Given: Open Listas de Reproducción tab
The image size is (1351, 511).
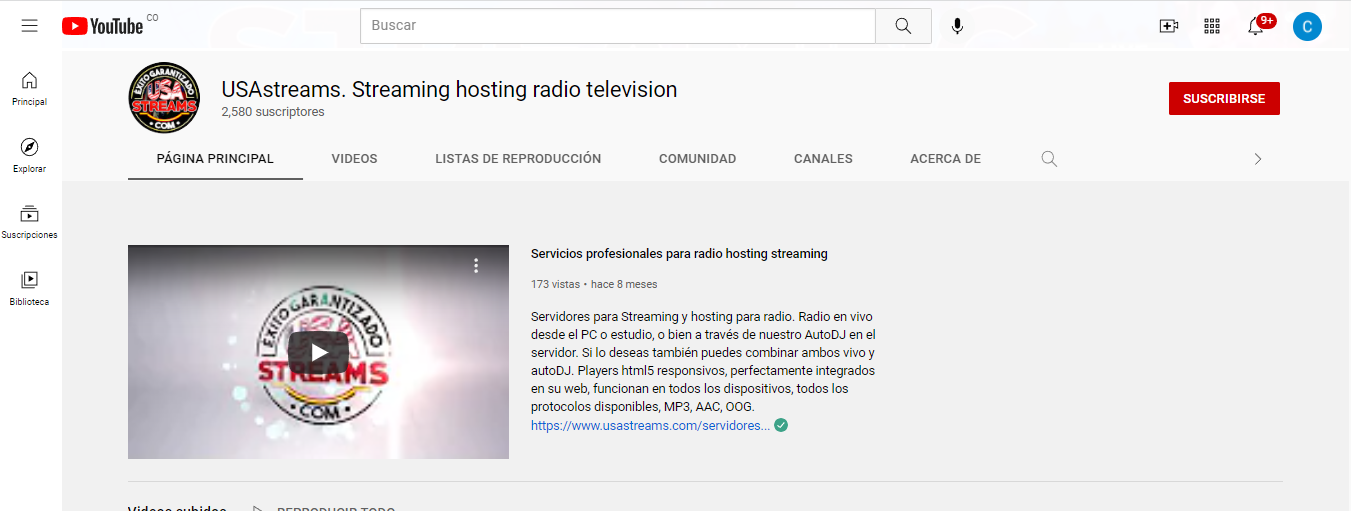Looking at the screenshot, I should [518, 159].
